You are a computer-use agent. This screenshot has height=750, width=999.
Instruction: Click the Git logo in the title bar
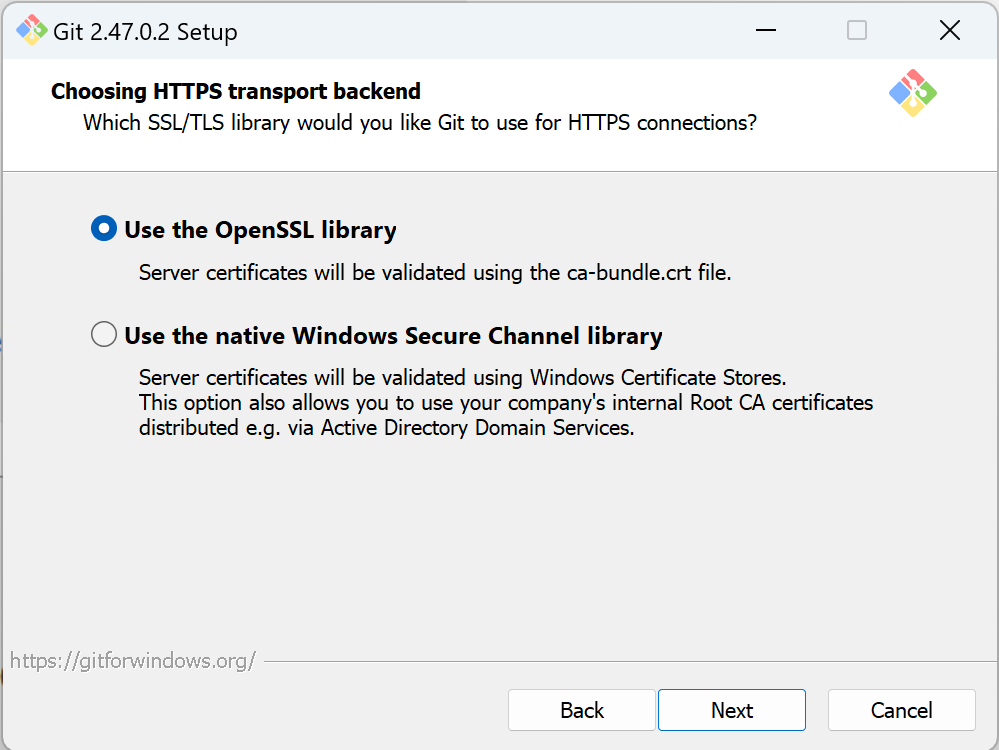click(x=31, y=30)
